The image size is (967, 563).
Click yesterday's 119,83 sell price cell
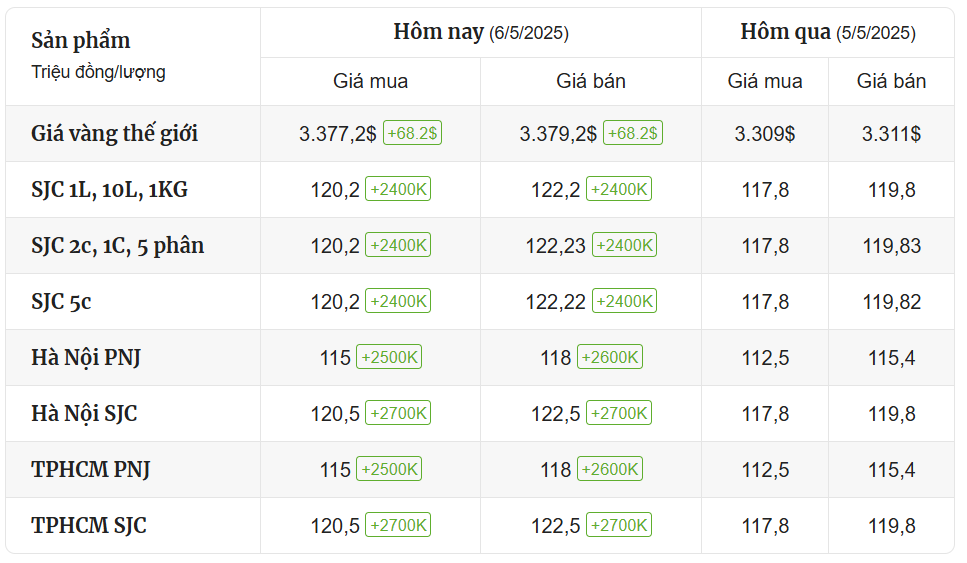click(x=892, y=246)
